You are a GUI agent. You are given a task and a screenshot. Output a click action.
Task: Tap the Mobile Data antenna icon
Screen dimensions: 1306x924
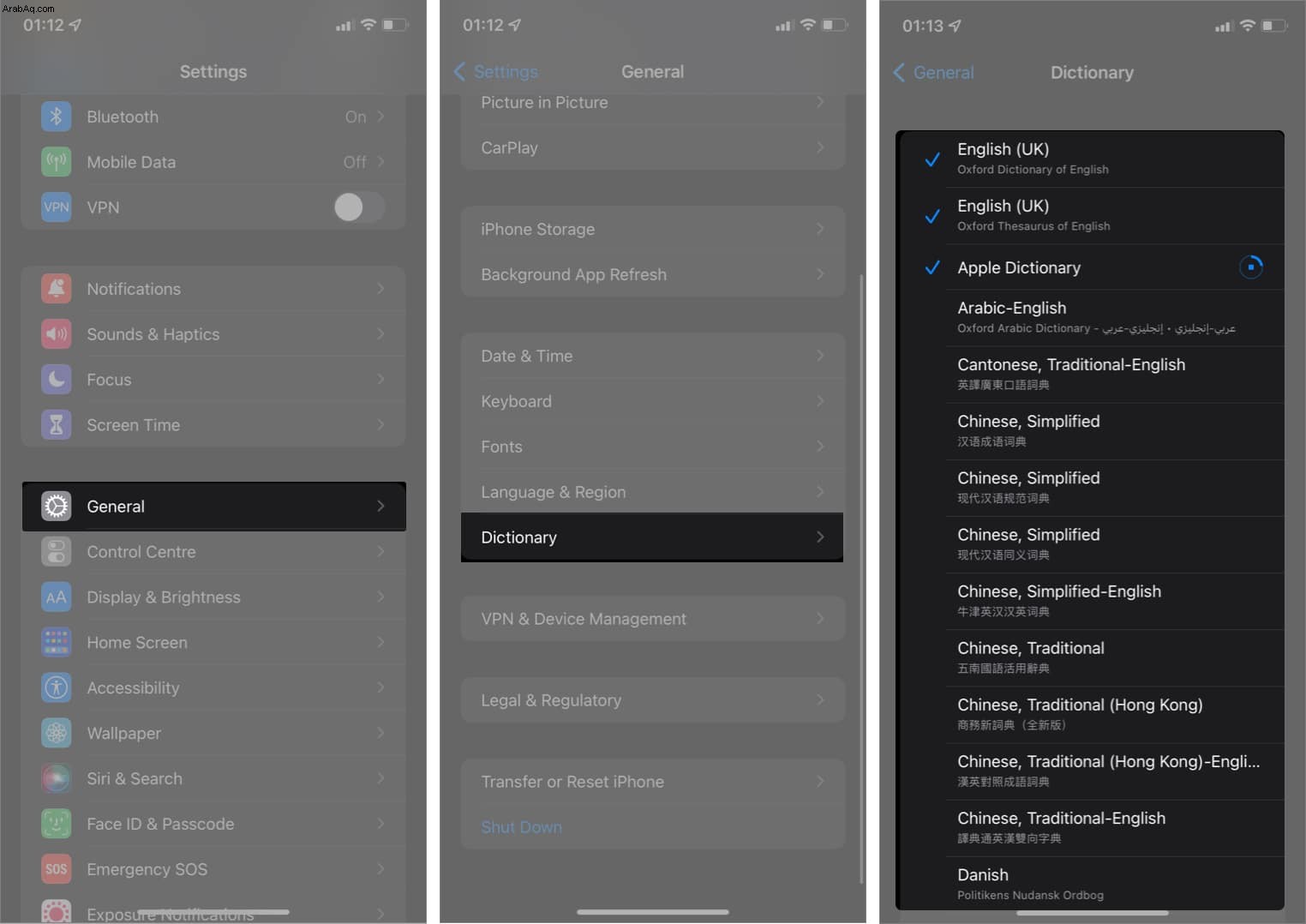57,162
